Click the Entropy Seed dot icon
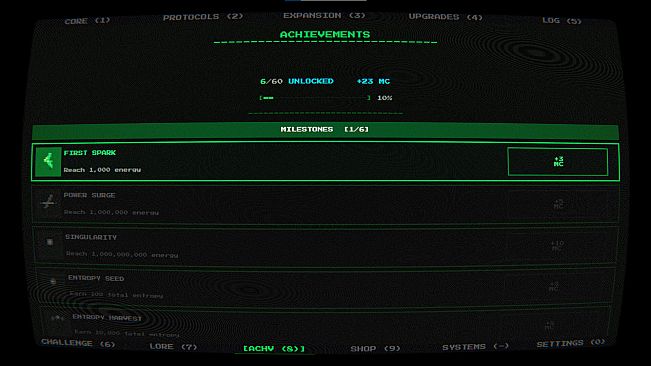 pyautogui.click(x=53, y=282)
